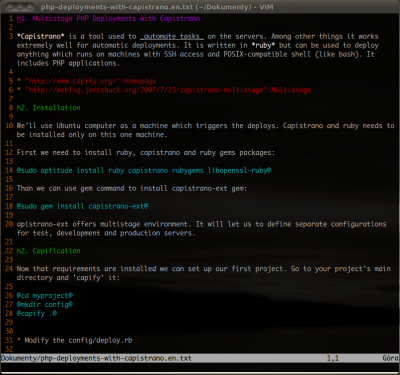The image size is (400, 375).
Task: Click the bold word *ruby* in paragraph
Action: 263,45
